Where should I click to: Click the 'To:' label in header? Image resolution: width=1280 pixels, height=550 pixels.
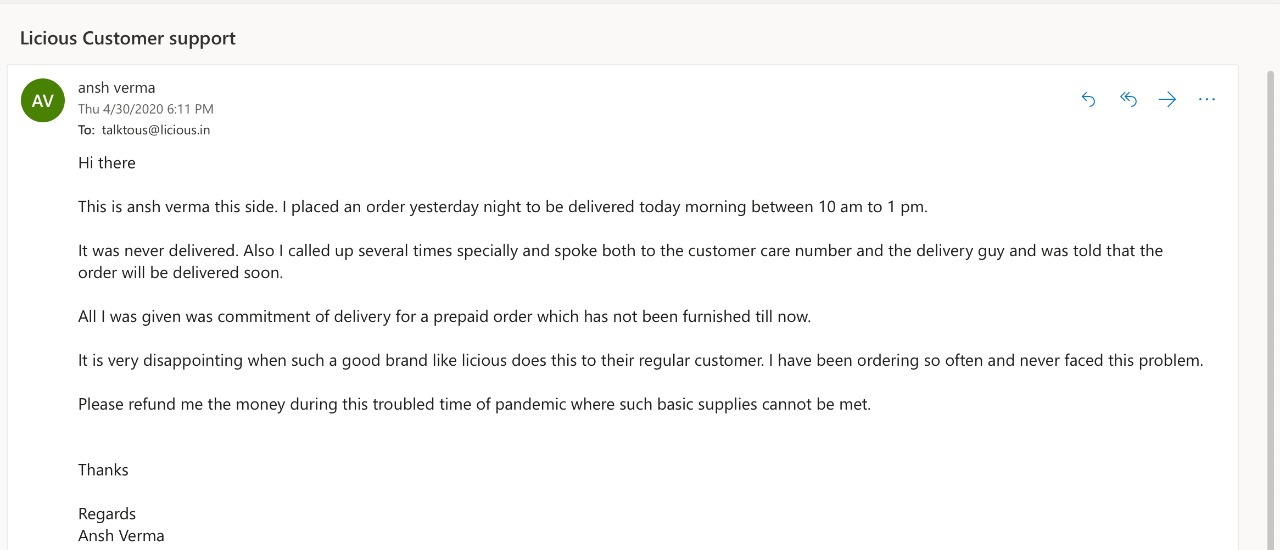click(x=86, y=130)
